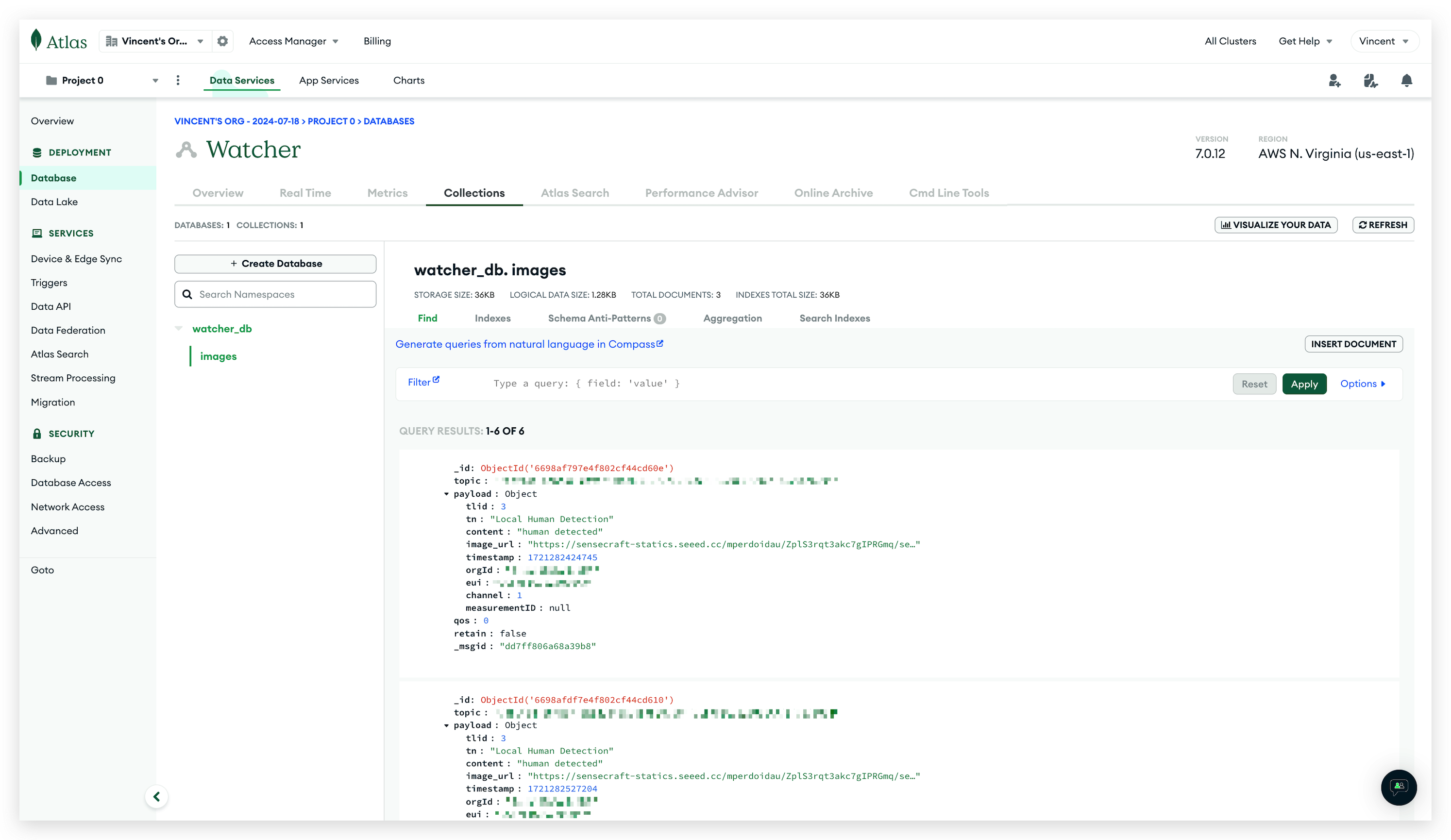Select the images collection
Image resolution: width=1451 pixels, height=840 pixels.
[218, 356]
